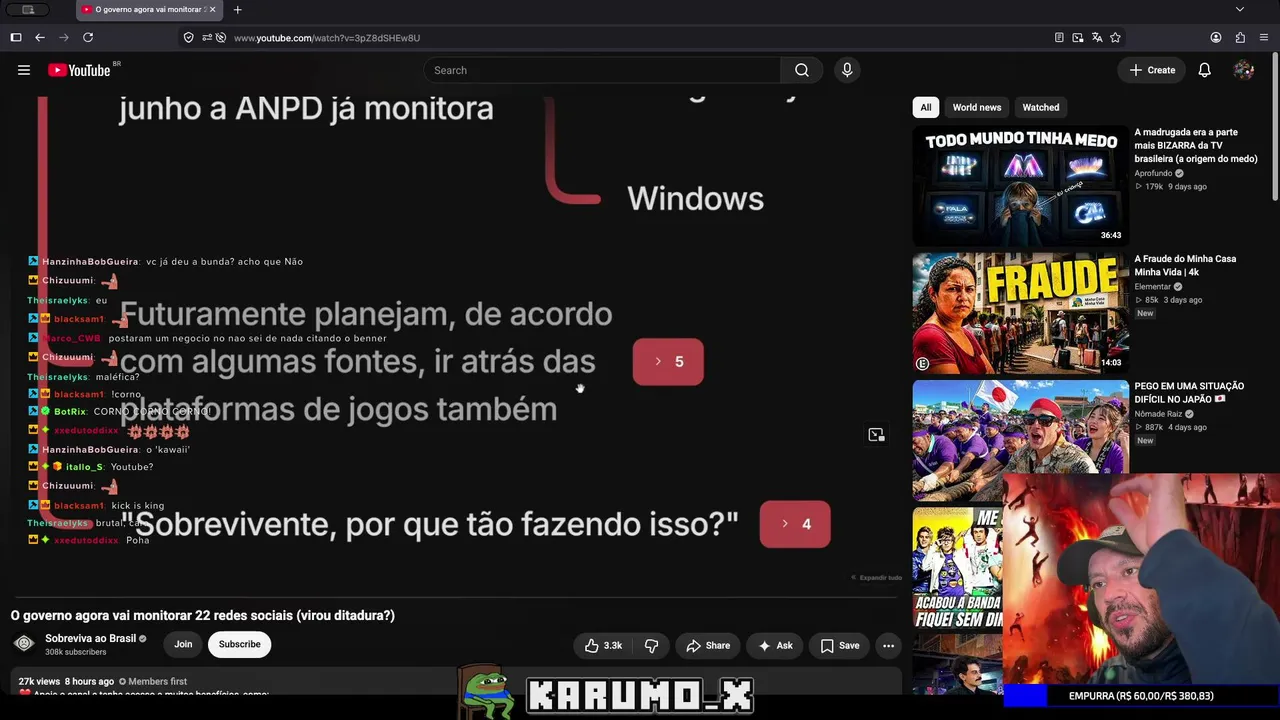Click the Join membership button
The image size is (1280, 720).
point(183,644)
